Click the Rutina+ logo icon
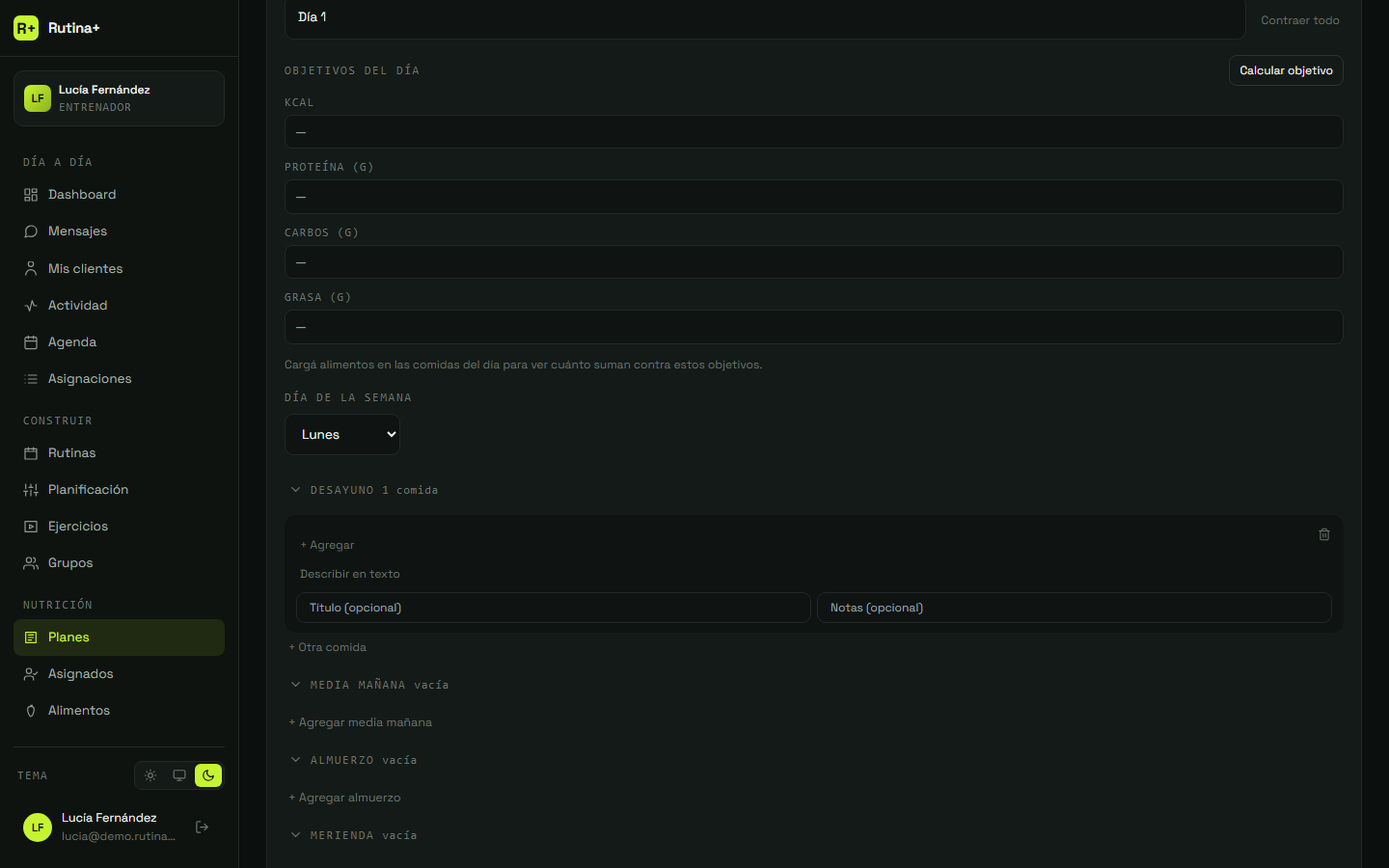 (26, 28)
